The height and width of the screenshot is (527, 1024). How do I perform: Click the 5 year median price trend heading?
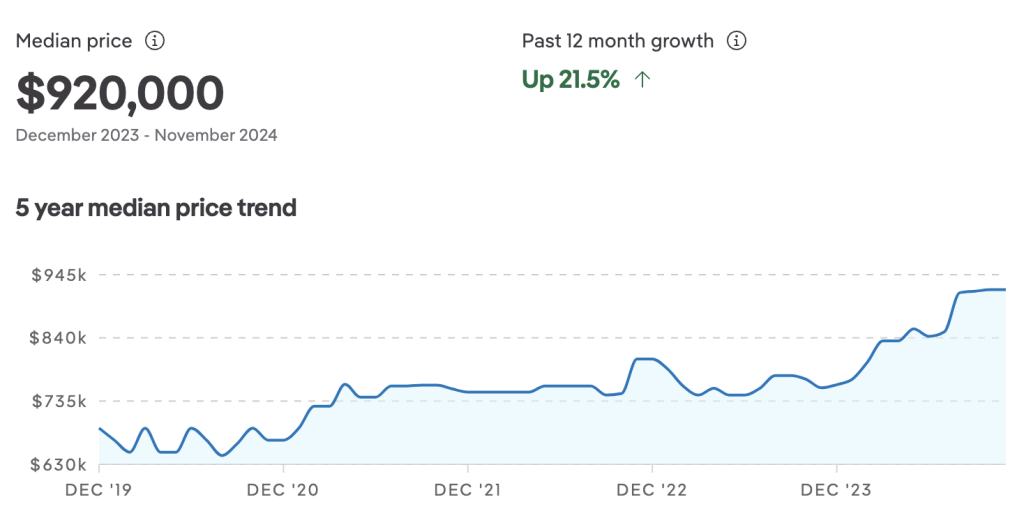pos(156,208)
